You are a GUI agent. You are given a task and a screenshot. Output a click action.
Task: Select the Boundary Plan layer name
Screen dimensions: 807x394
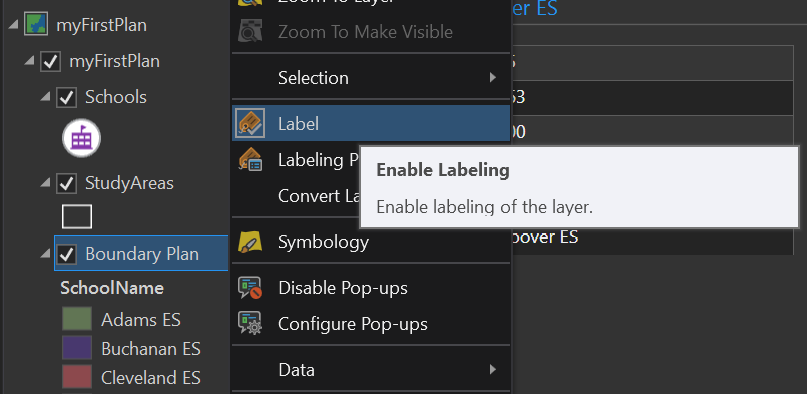click(142, 254)
